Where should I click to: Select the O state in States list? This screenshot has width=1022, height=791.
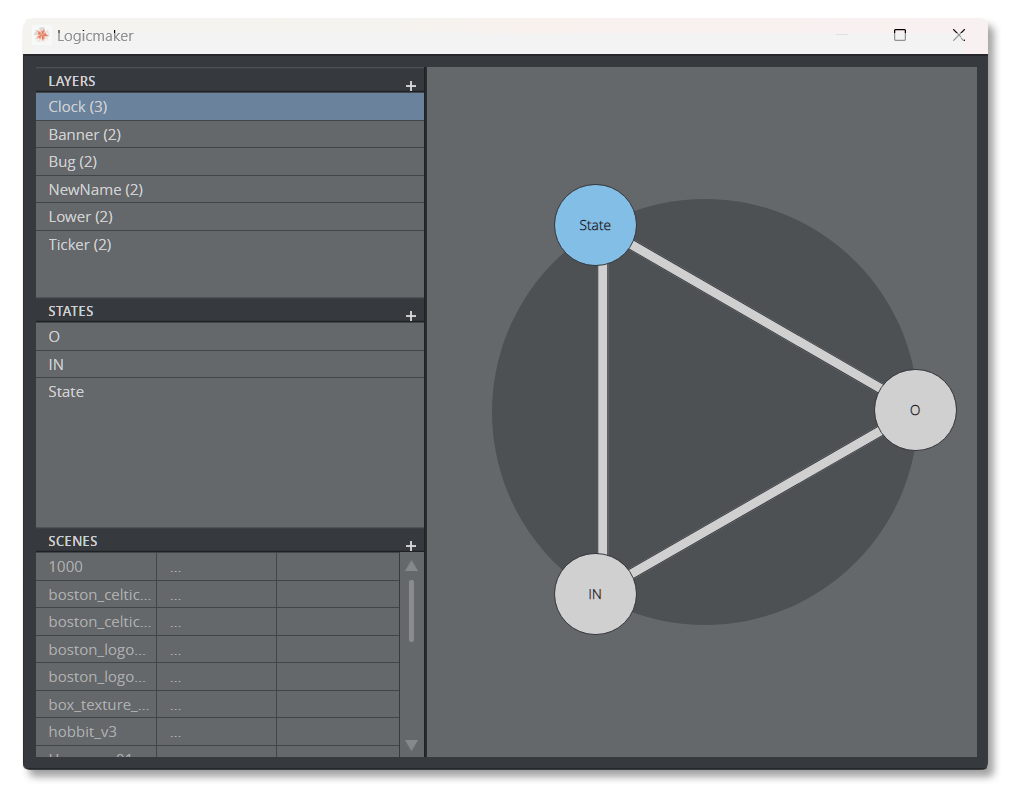[x=54, y=337]
